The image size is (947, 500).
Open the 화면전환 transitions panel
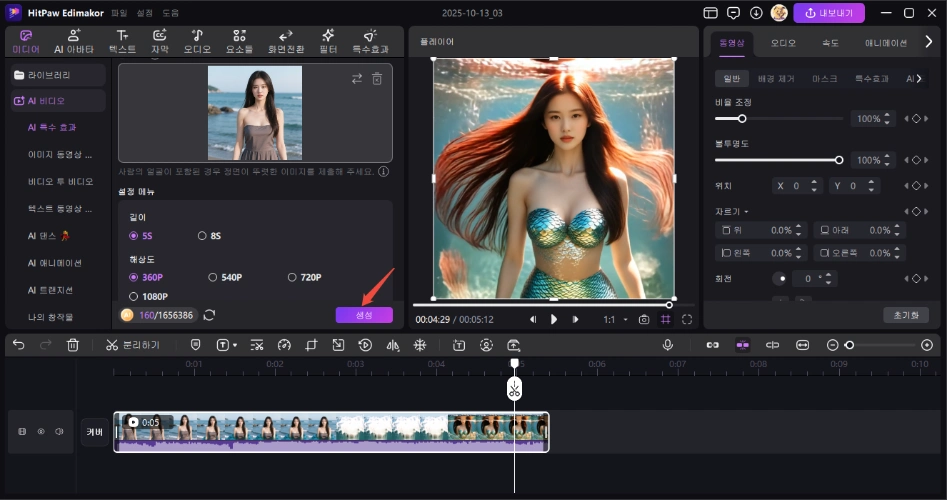click(286, 42)
